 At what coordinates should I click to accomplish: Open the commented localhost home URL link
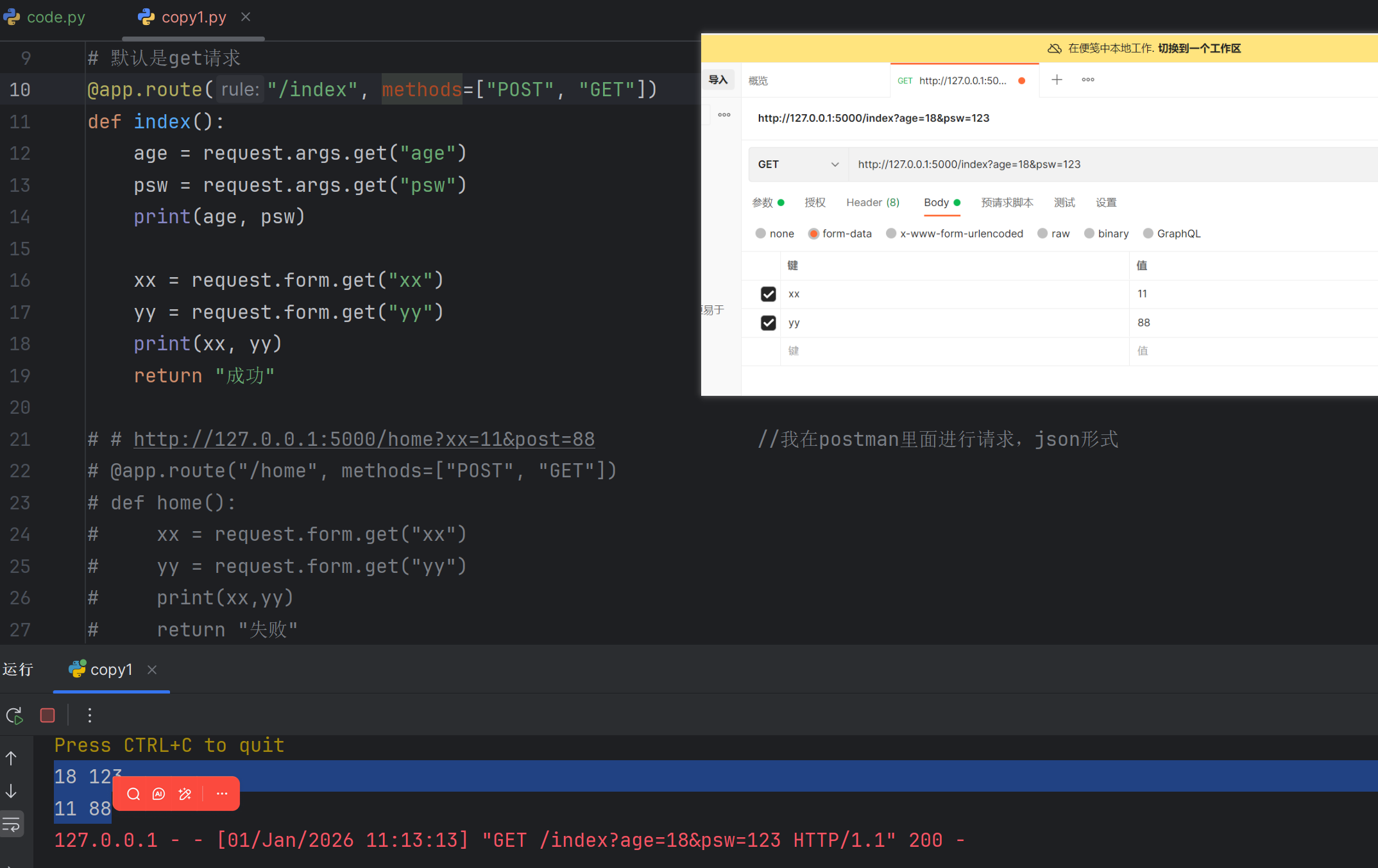pyautogui.click(x=364, y=439)
